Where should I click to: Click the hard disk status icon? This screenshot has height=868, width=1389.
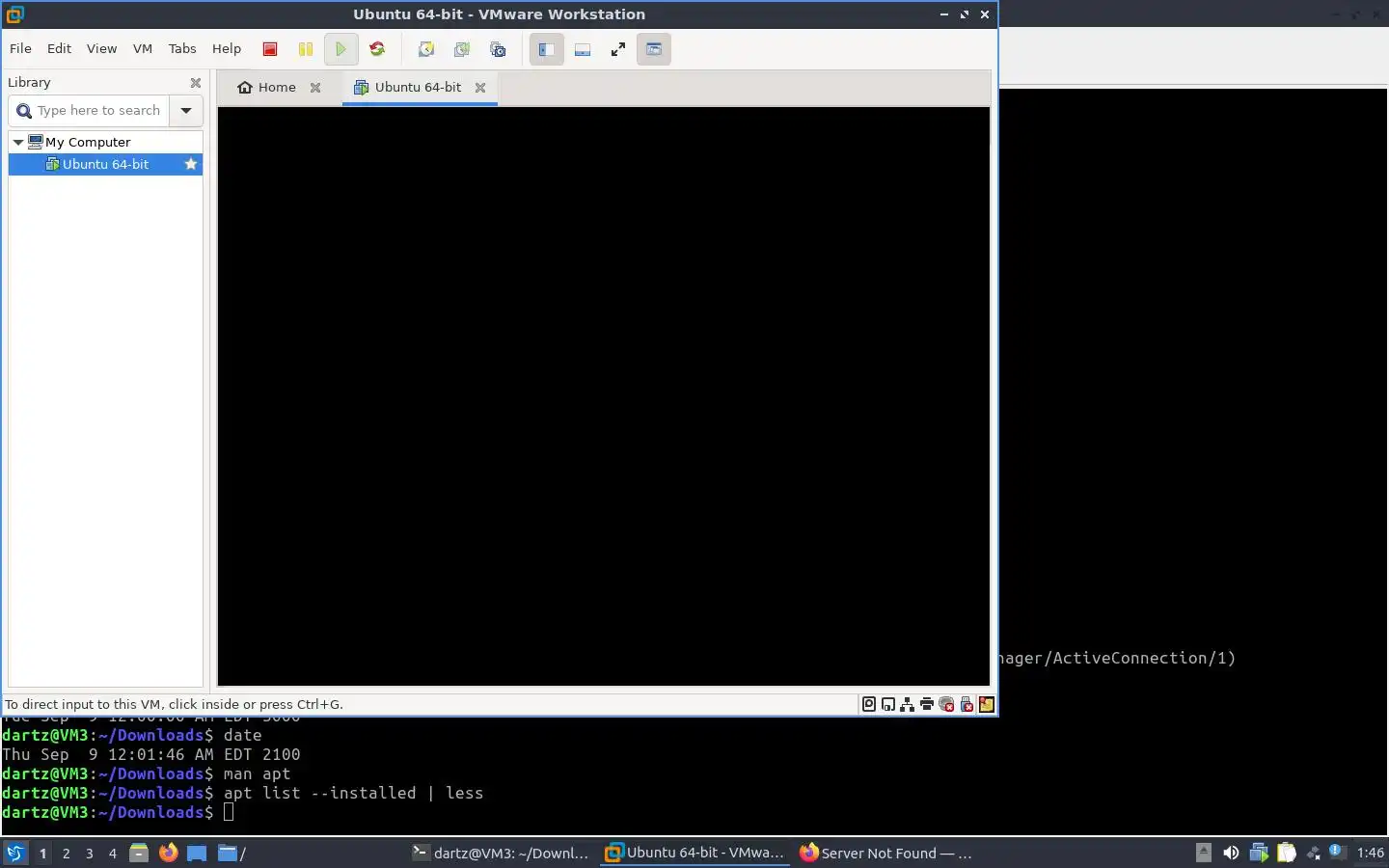click(x=869, y=704)
